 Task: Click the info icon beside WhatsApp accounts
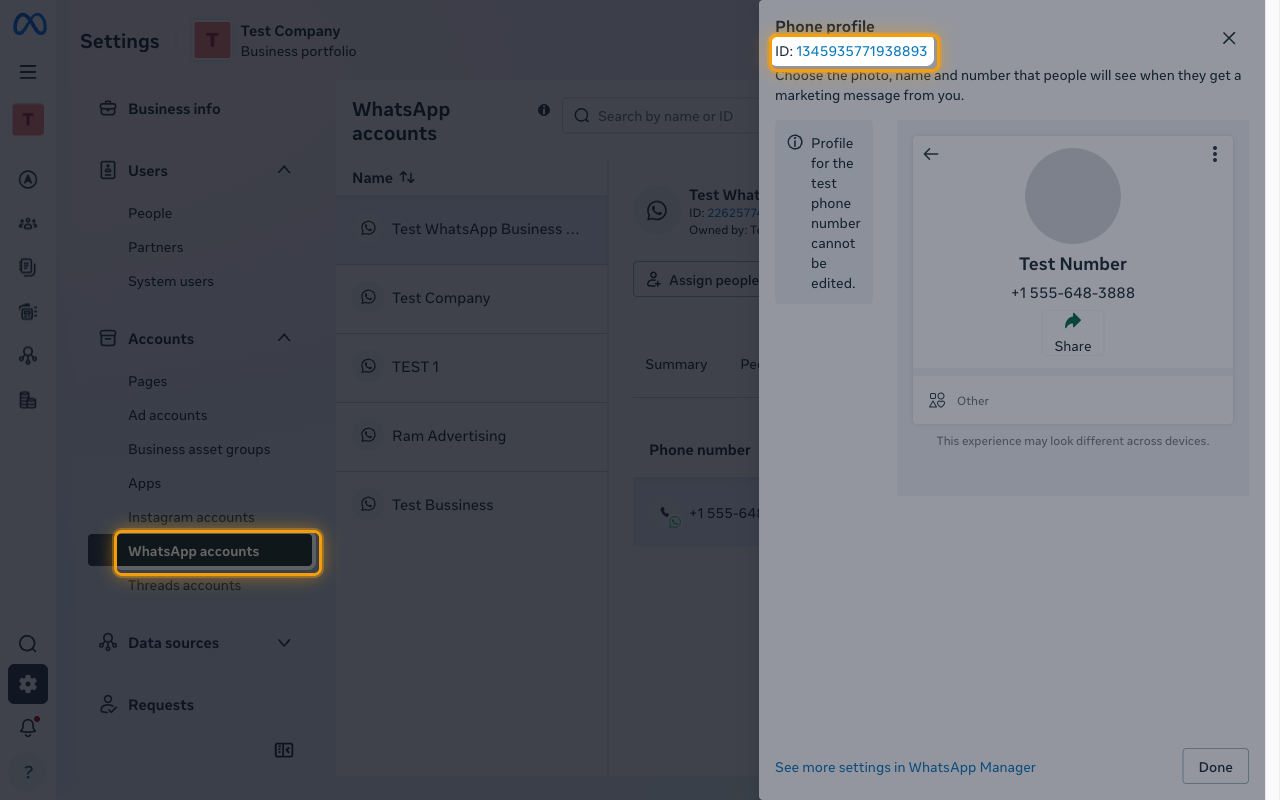pos(544,110)
